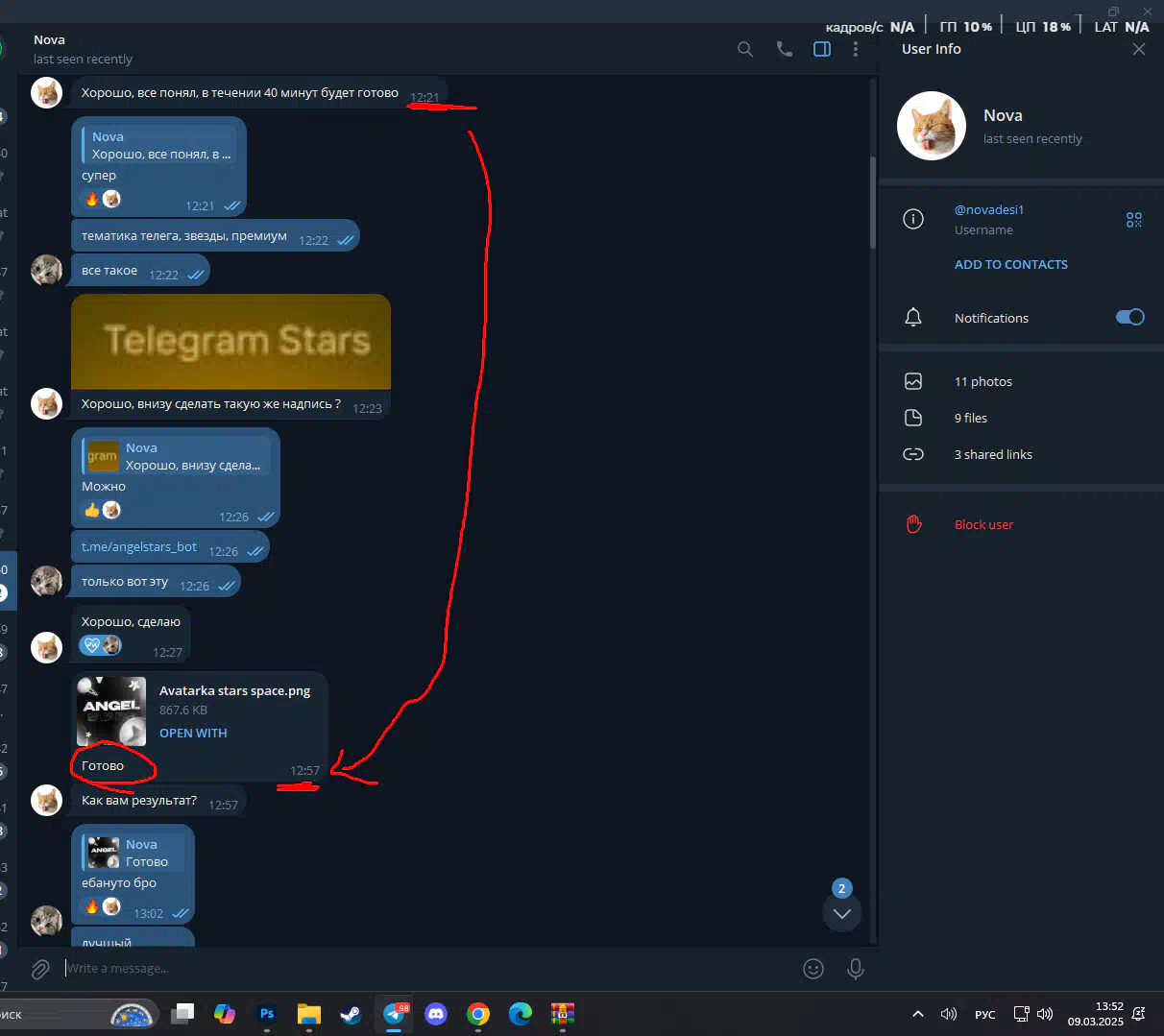Click the quoted reply above the 'Можно' message

click(176, 457)
